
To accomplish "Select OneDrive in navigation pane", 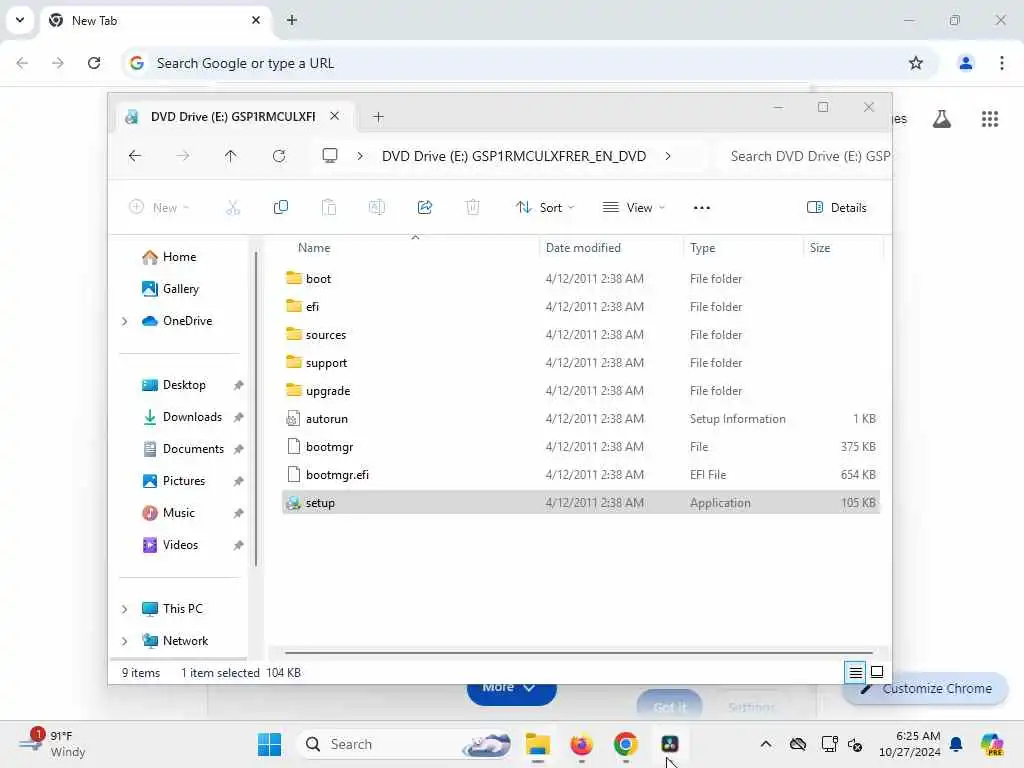I will 177,321.
